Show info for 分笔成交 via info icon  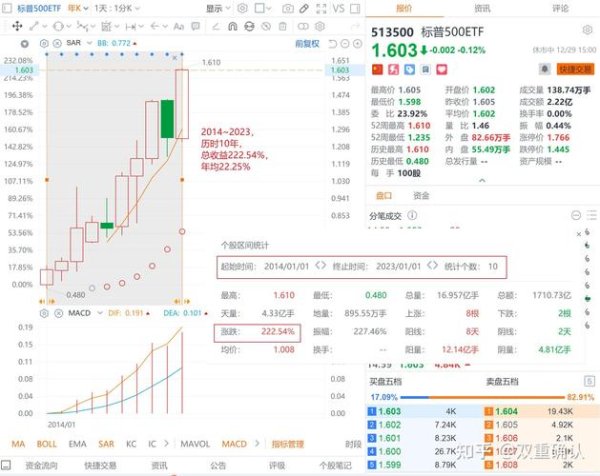(412, 215)
